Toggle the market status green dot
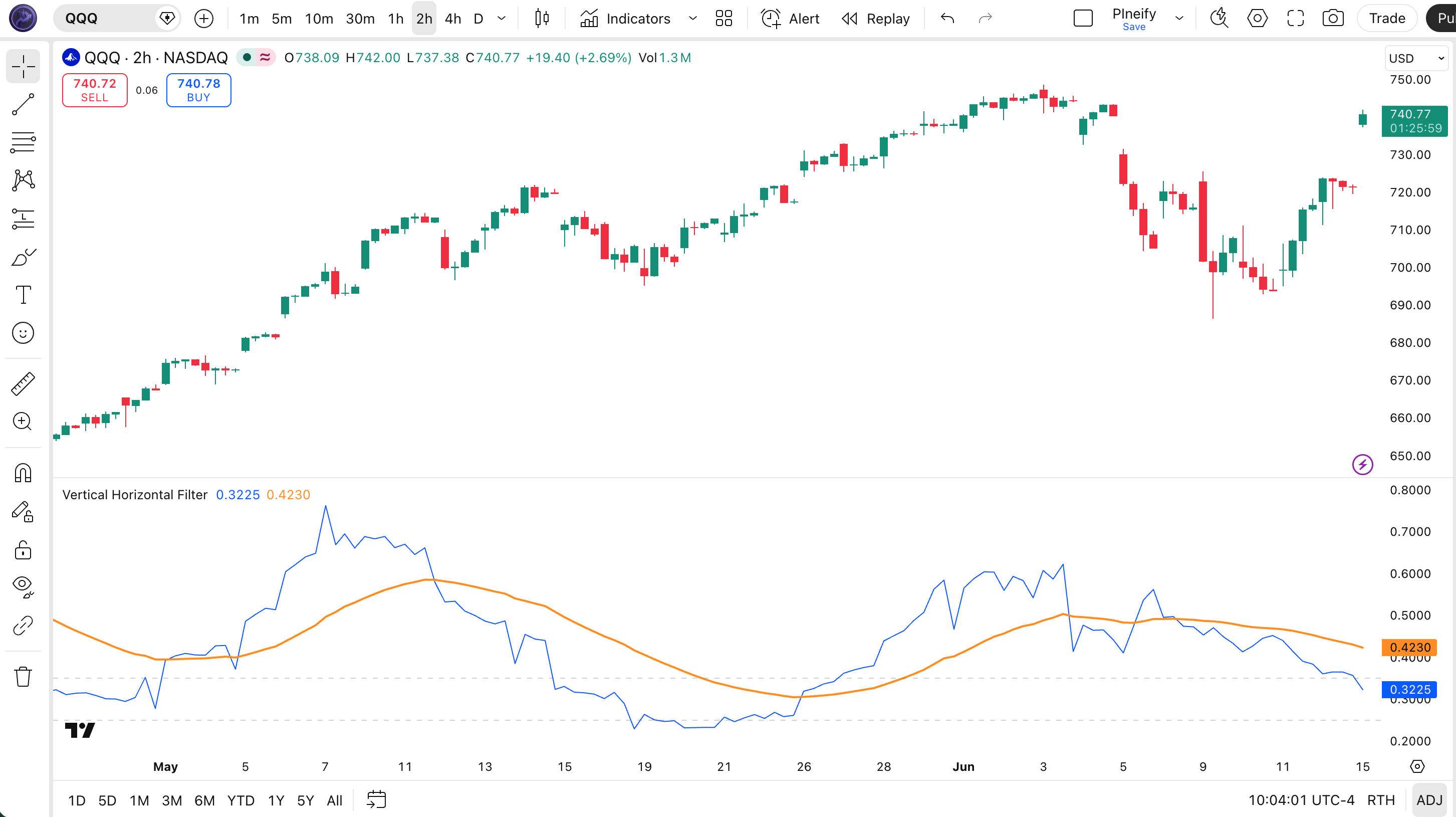 247,57
